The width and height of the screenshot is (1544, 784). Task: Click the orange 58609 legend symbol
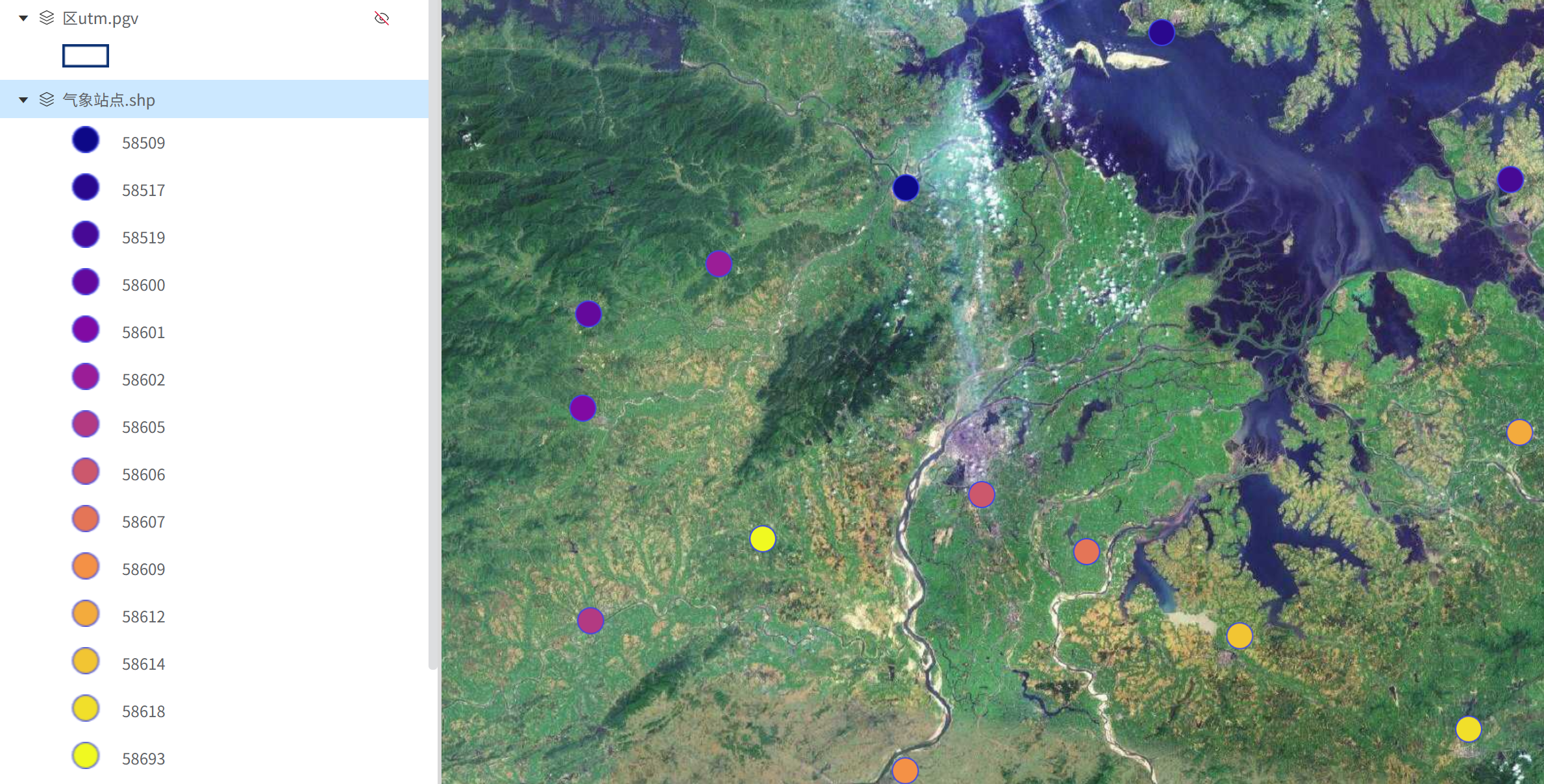(x=85, y=567)
